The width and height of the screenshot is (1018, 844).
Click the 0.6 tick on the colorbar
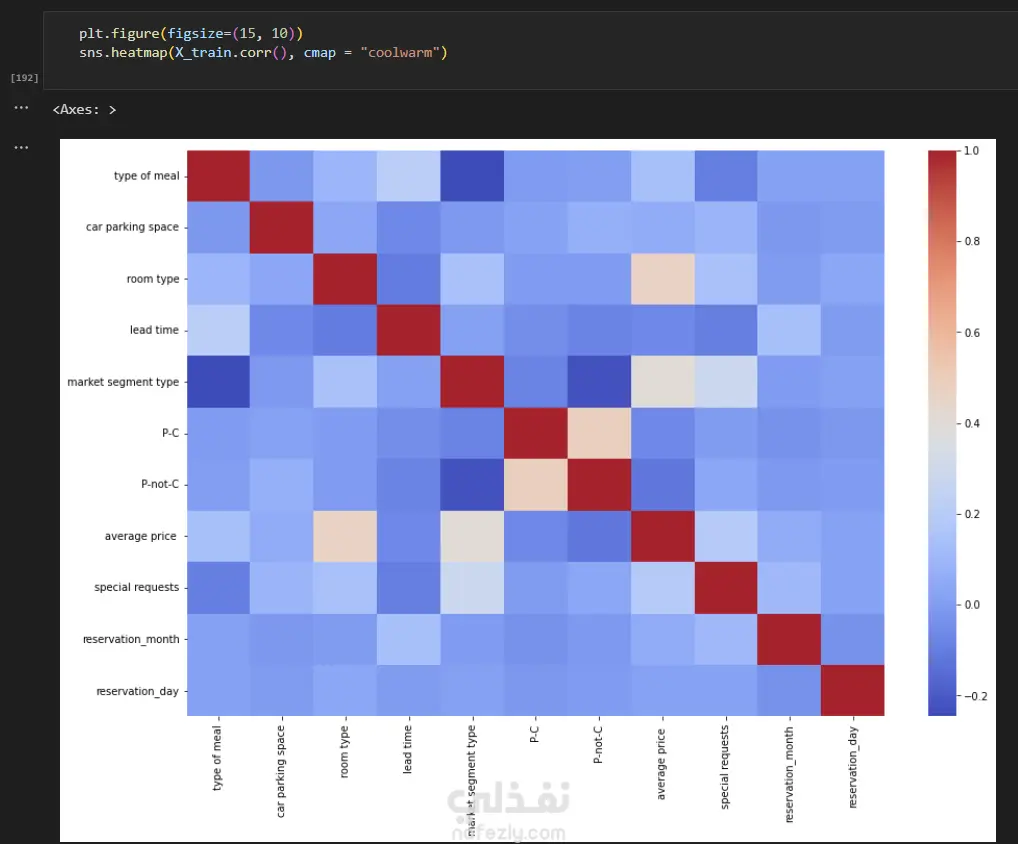972,332
